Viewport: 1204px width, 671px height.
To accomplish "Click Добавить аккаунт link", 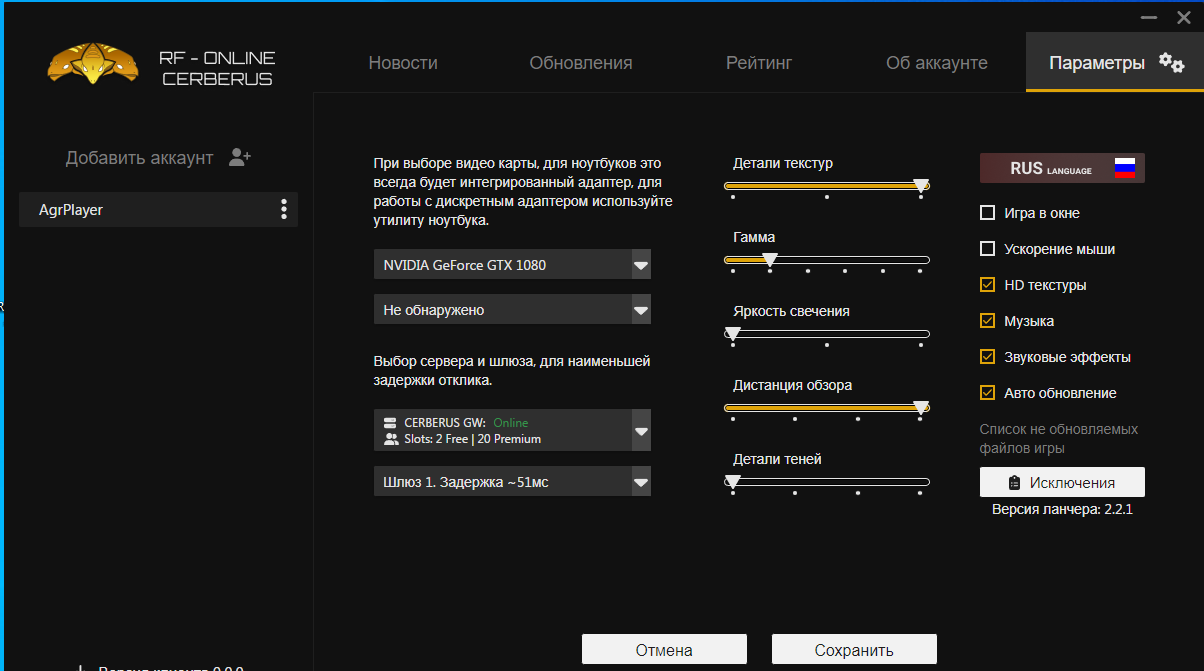I will tap(139, 158).
